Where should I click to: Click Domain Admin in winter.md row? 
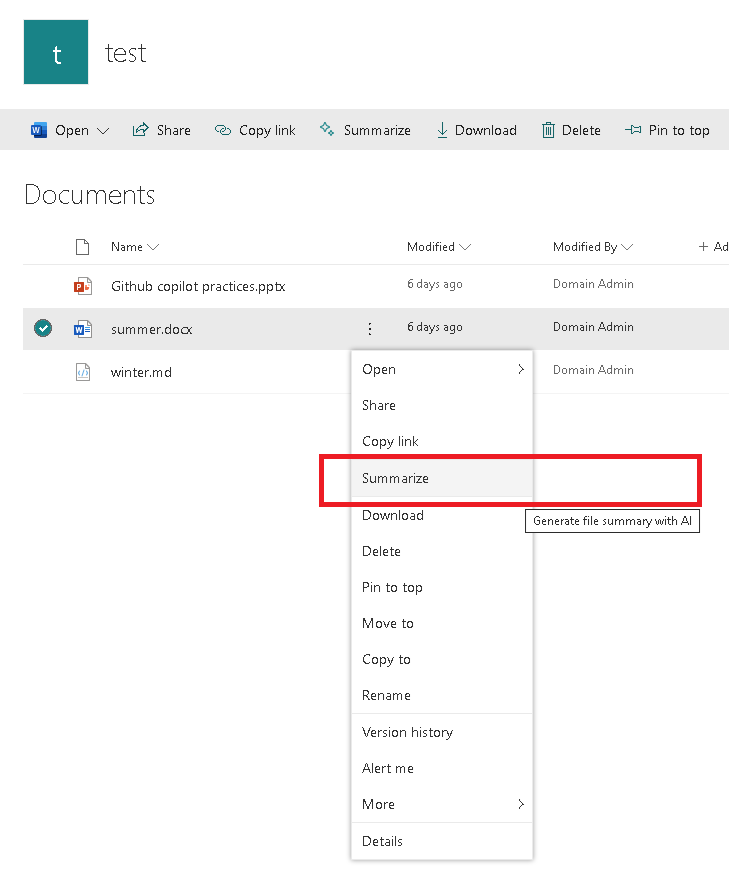click(593, 370)
